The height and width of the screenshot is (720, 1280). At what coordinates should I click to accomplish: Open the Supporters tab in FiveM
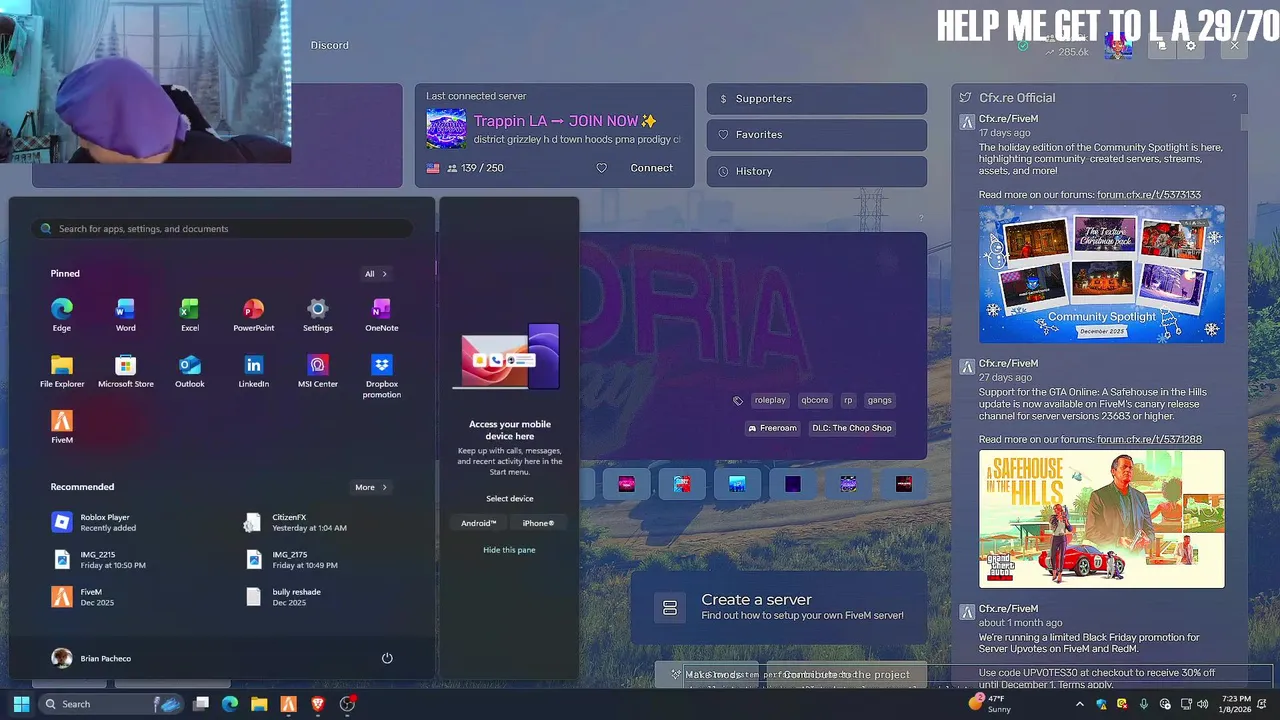tap(817, 99)
